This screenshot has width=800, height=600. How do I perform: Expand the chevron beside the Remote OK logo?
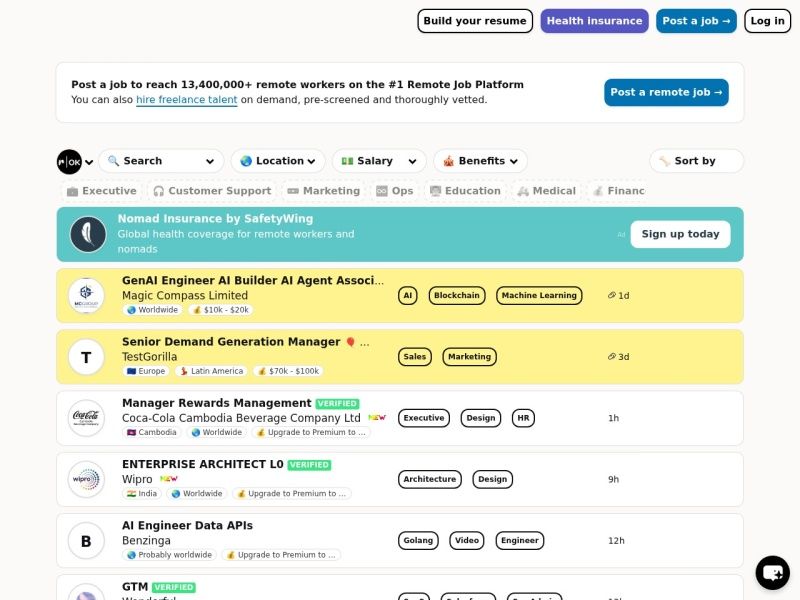(89, 162)
